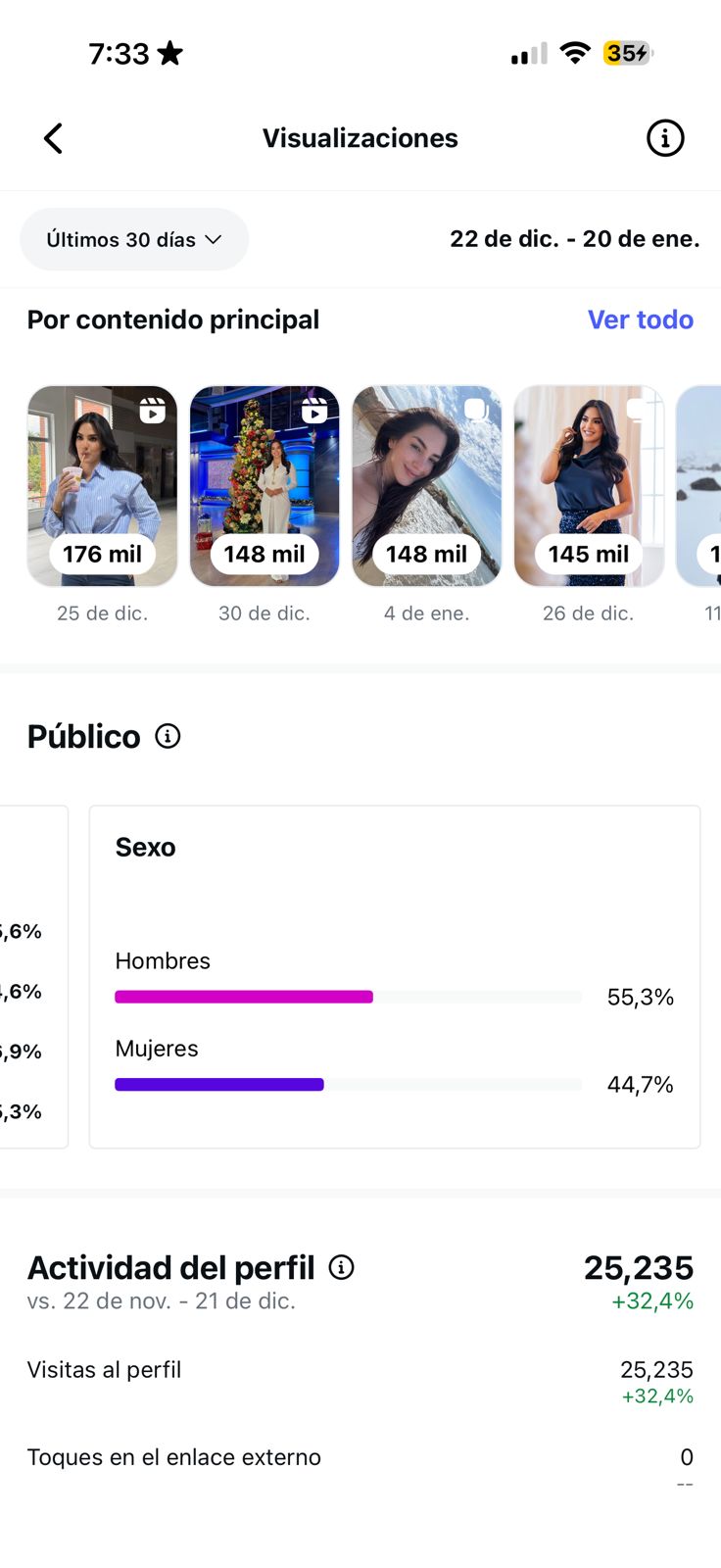Viewport: 721px width, 1568px height.
Task: Tap the carousel icon on beach selfie thumbnail
Action: (x=476, y=410)
